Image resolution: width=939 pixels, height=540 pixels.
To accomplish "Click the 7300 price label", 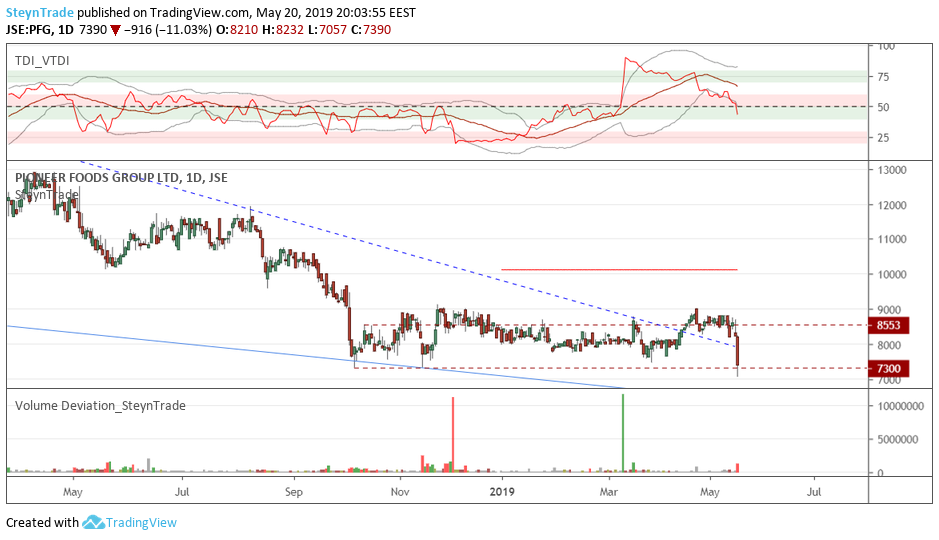I will coord(889,368).
